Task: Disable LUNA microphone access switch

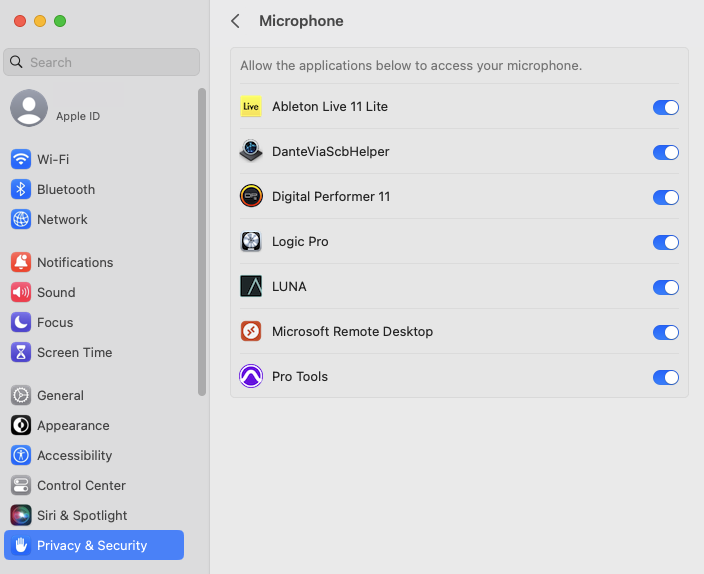Action: click(665, 287)
